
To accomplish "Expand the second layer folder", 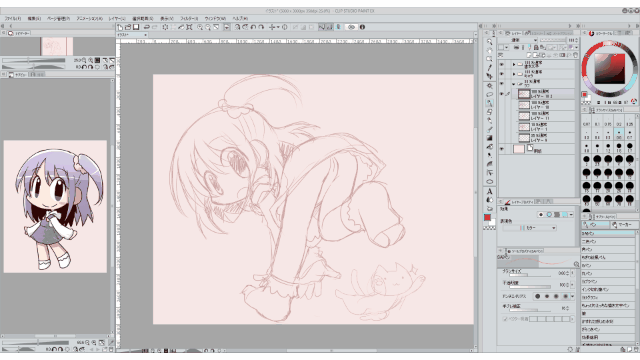I will 514,74.
